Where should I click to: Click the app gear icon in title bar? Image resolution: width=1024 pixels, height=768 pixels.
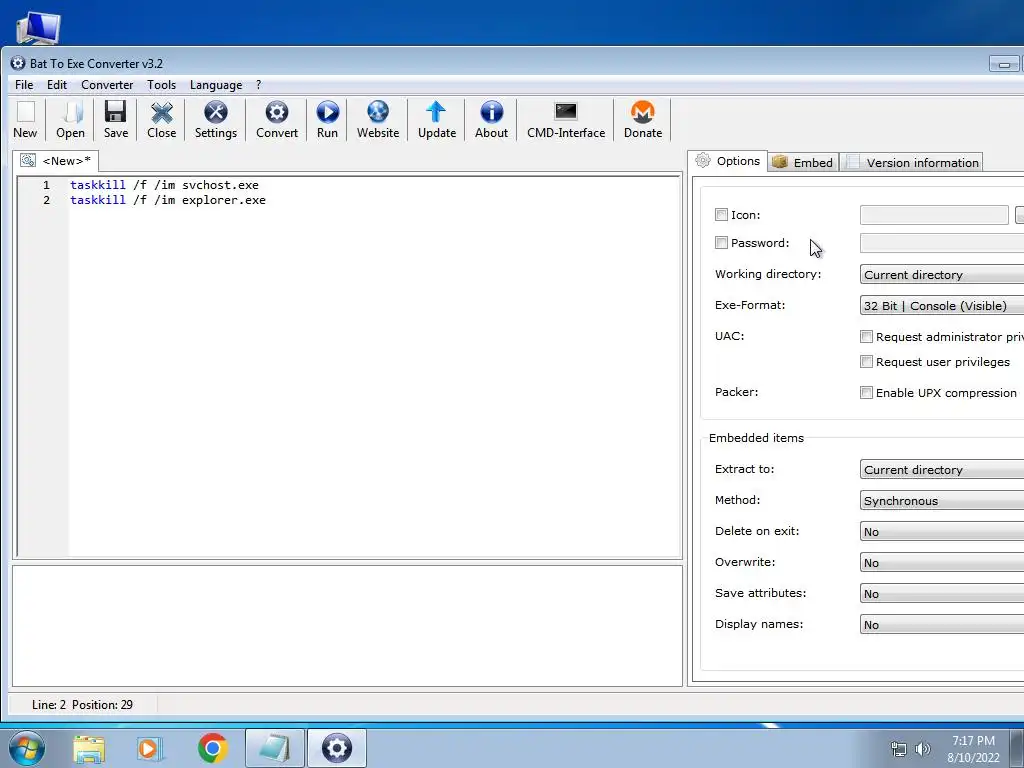pyautogui.click(x=18, y=63)
